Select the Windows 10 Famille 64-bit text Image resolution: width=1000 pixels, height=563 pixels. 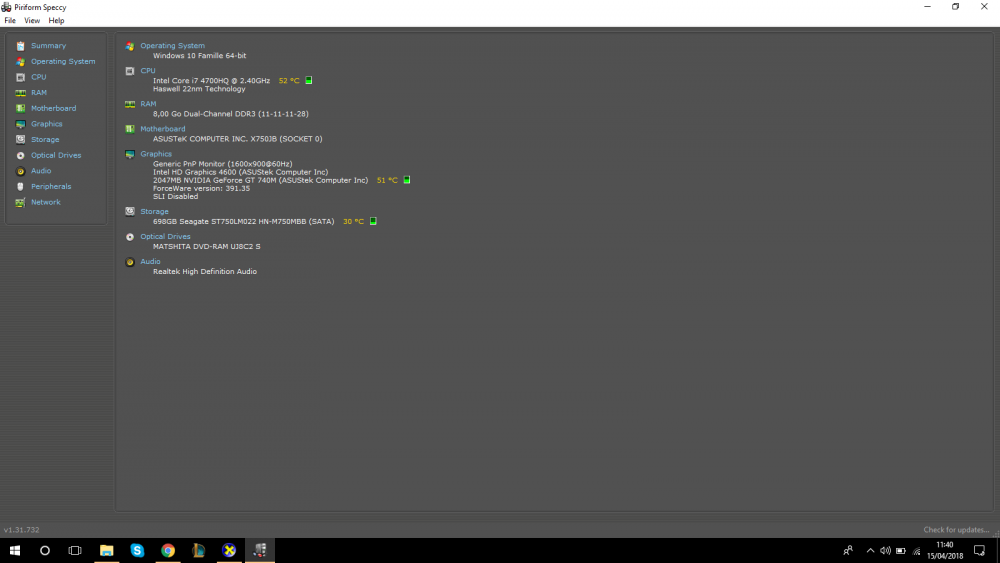[x=200, y=55]
